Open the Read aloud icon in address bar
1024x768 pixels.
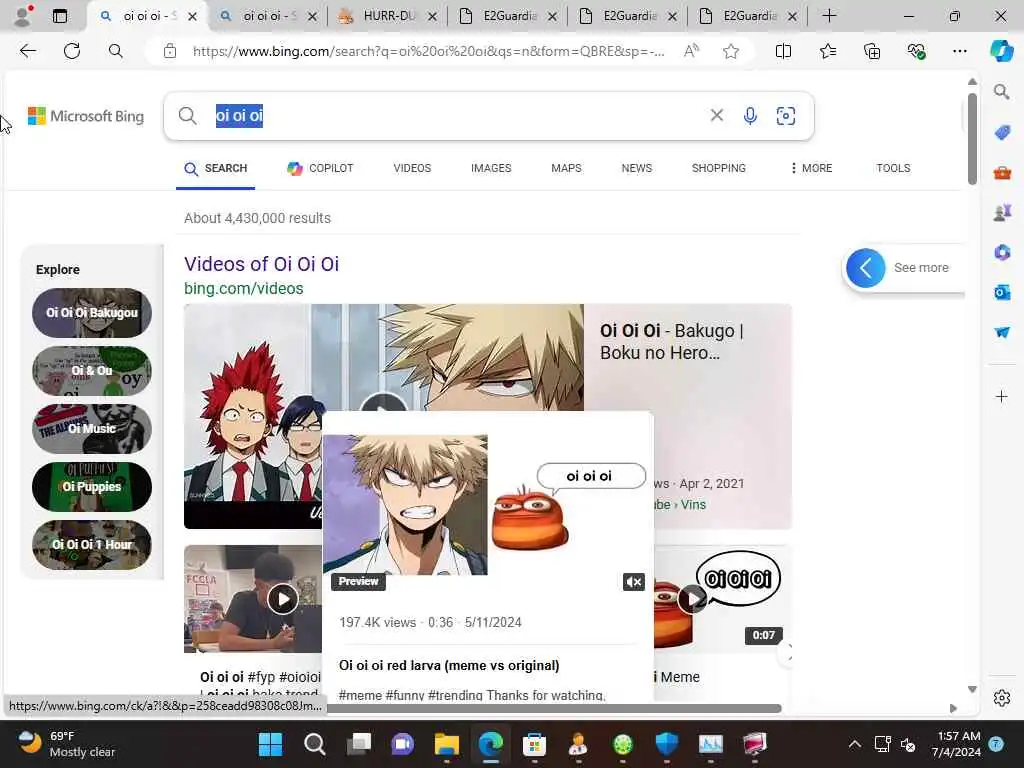coord(691,51)
